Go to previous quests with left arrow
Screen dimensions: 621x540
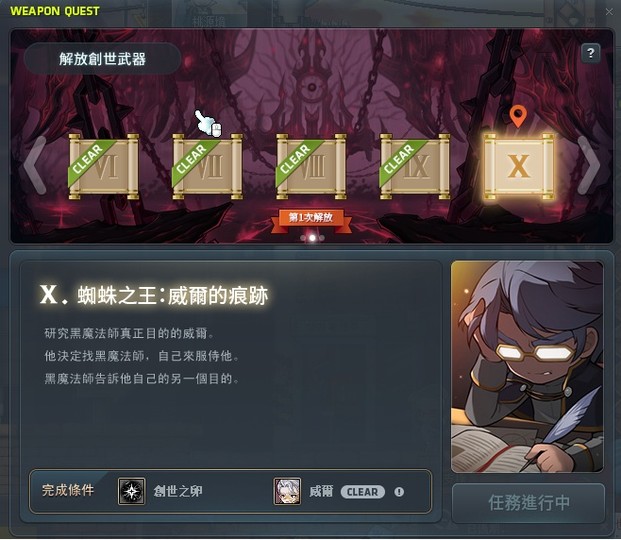tap(34, 165)
